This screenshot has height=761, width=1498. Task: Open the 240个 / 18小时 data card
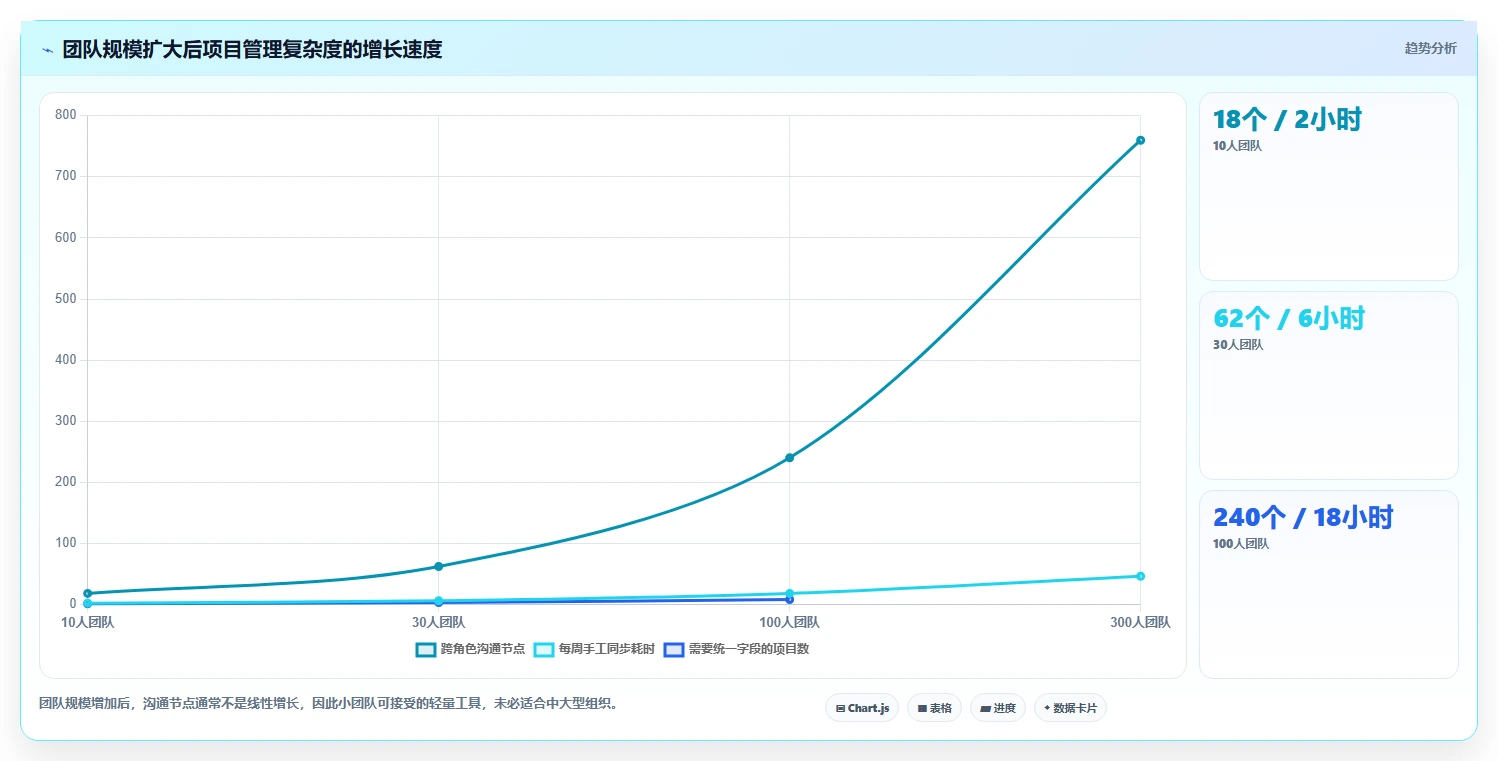[1329, 584]
